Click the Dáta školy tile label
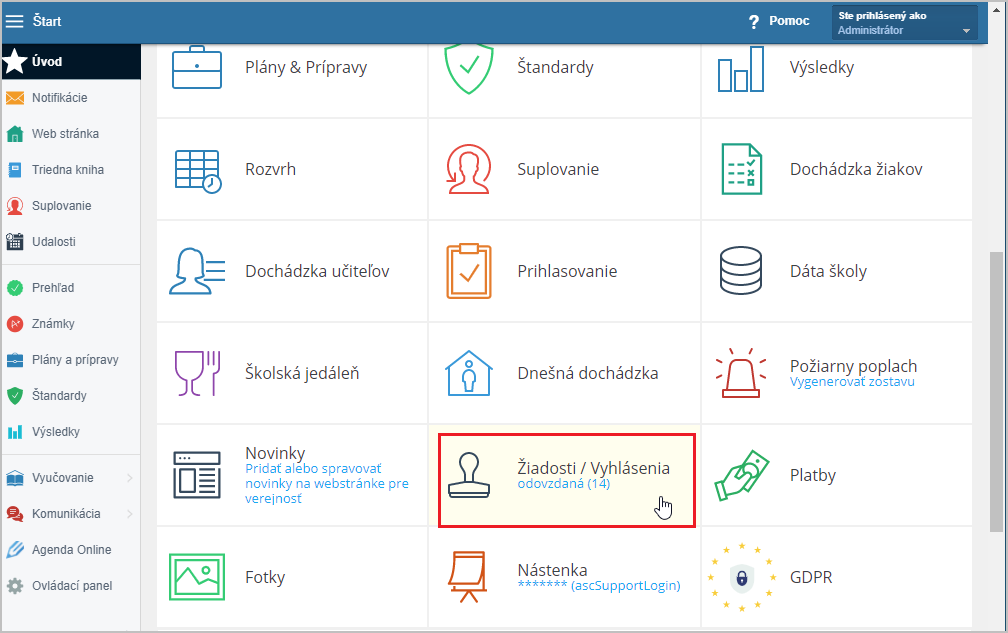Viewport: 1008px width, 633px height. [828, 271]
